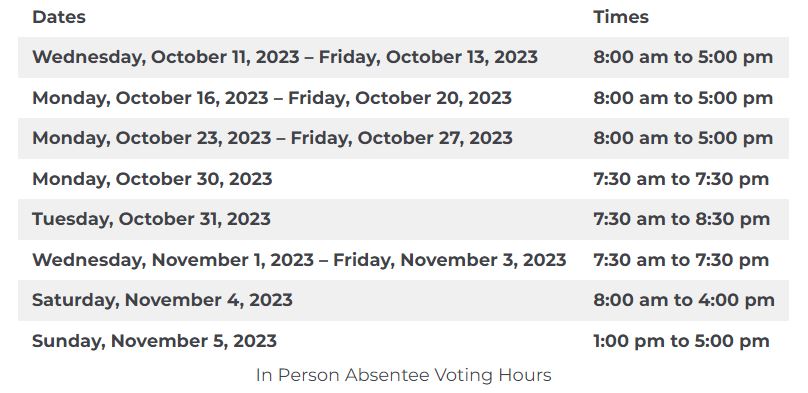Screen dimensions: 808x393
Task: Click the time cell for October 23–27
Action: [683, 138]
